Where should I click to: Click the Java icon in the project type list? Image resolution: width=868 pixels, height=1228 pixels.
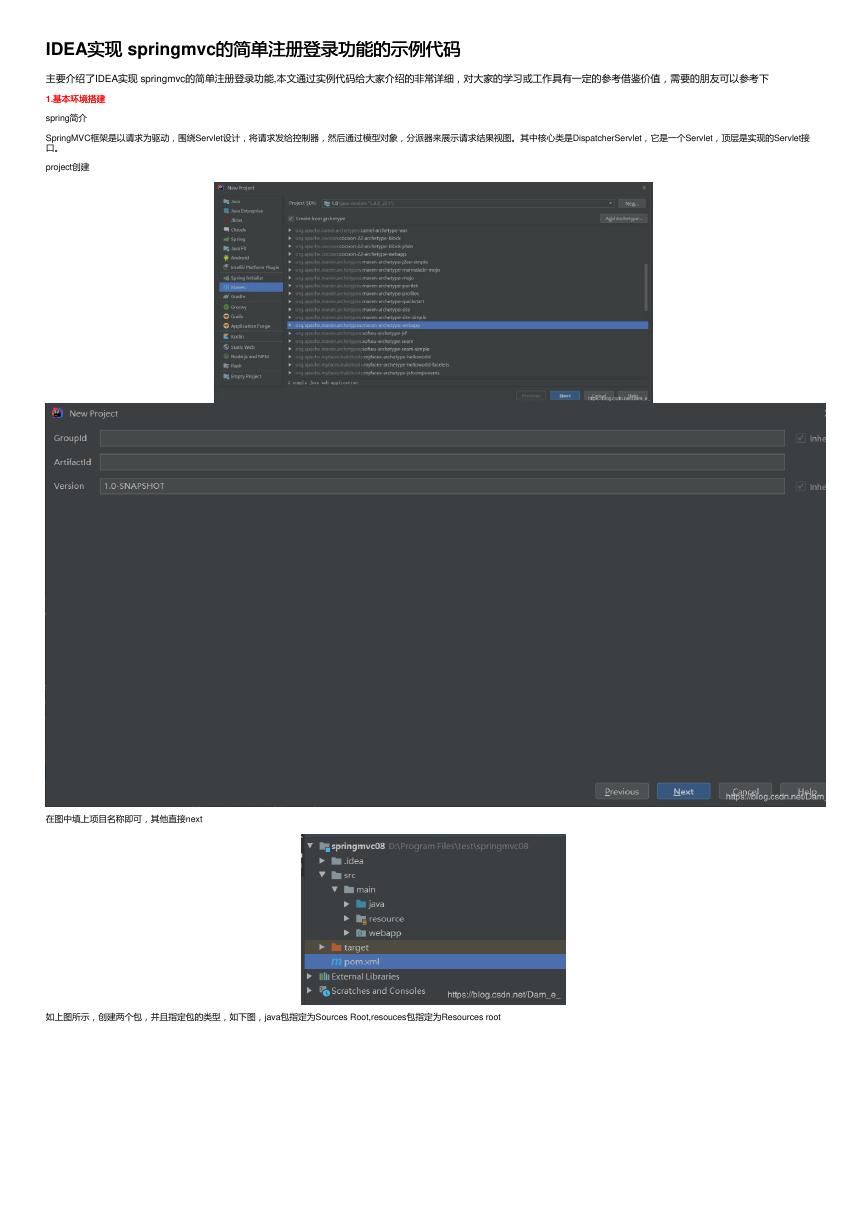click(x=227, y=201)
